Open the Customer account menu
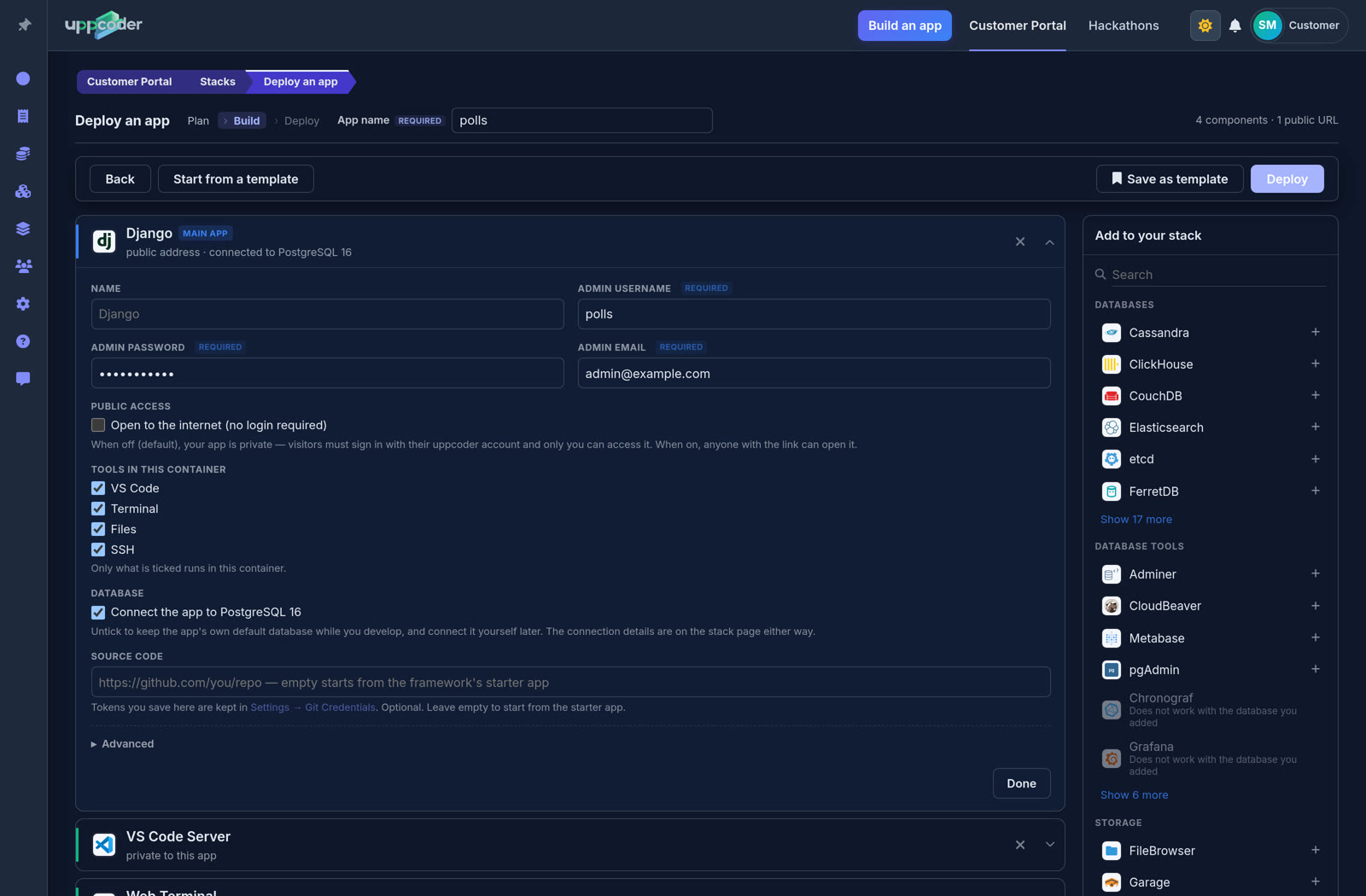This screenshot has height=896, width=1366. (x=1299, y=26)
